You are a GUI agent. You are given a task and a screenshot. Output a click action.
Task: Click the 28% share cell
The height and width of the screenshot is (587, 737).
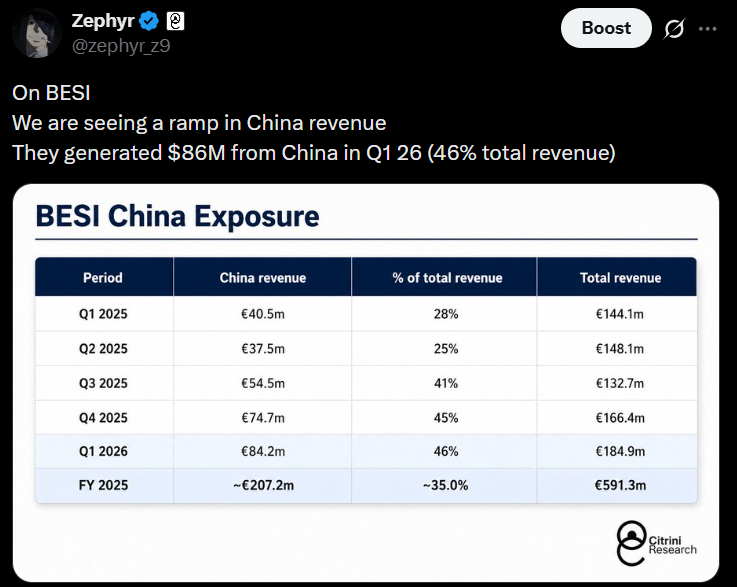coord(446,314)
